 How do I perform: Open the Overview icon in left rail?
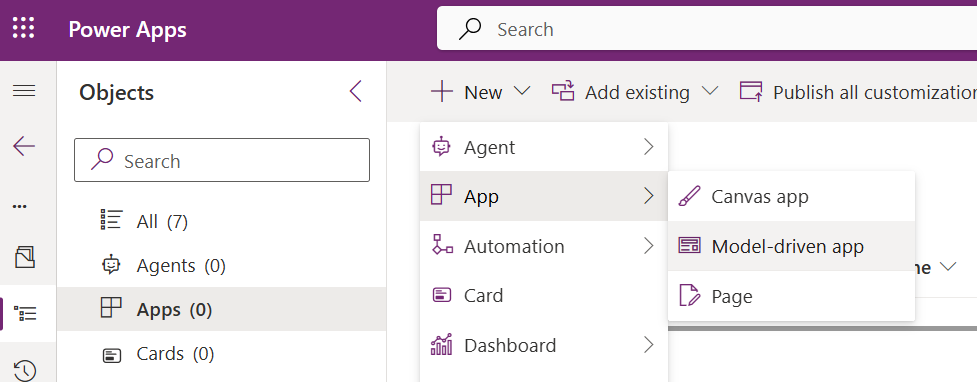point(24,257)
